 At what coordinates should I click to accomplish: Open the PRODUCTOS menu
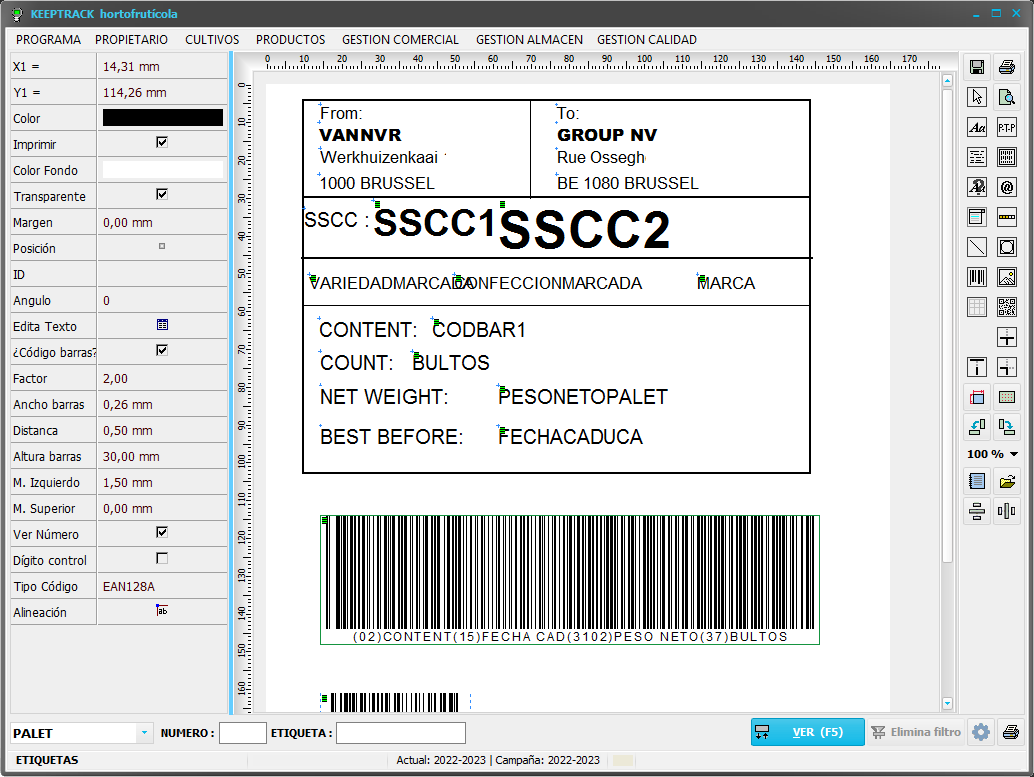tap(290, 40)
